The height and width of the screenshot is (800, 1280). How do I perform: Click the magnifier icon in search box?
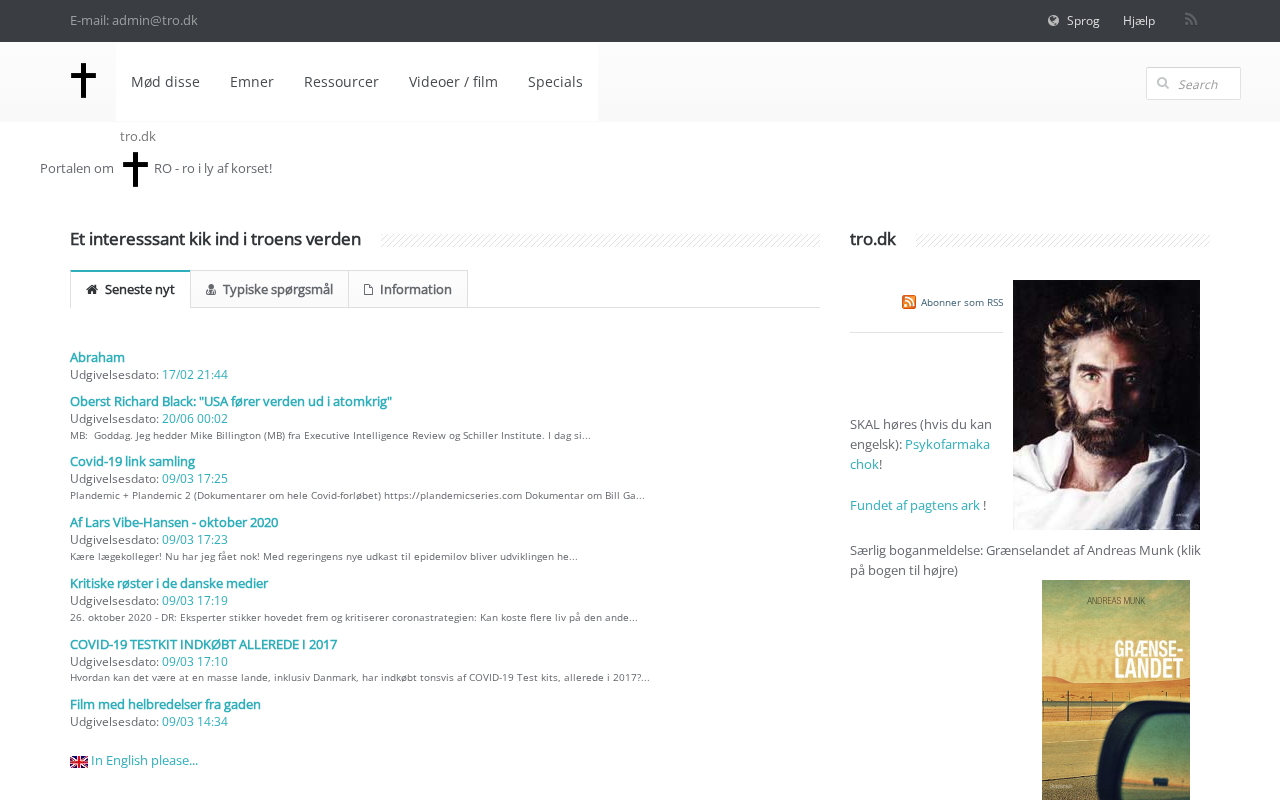[1163, 84]
